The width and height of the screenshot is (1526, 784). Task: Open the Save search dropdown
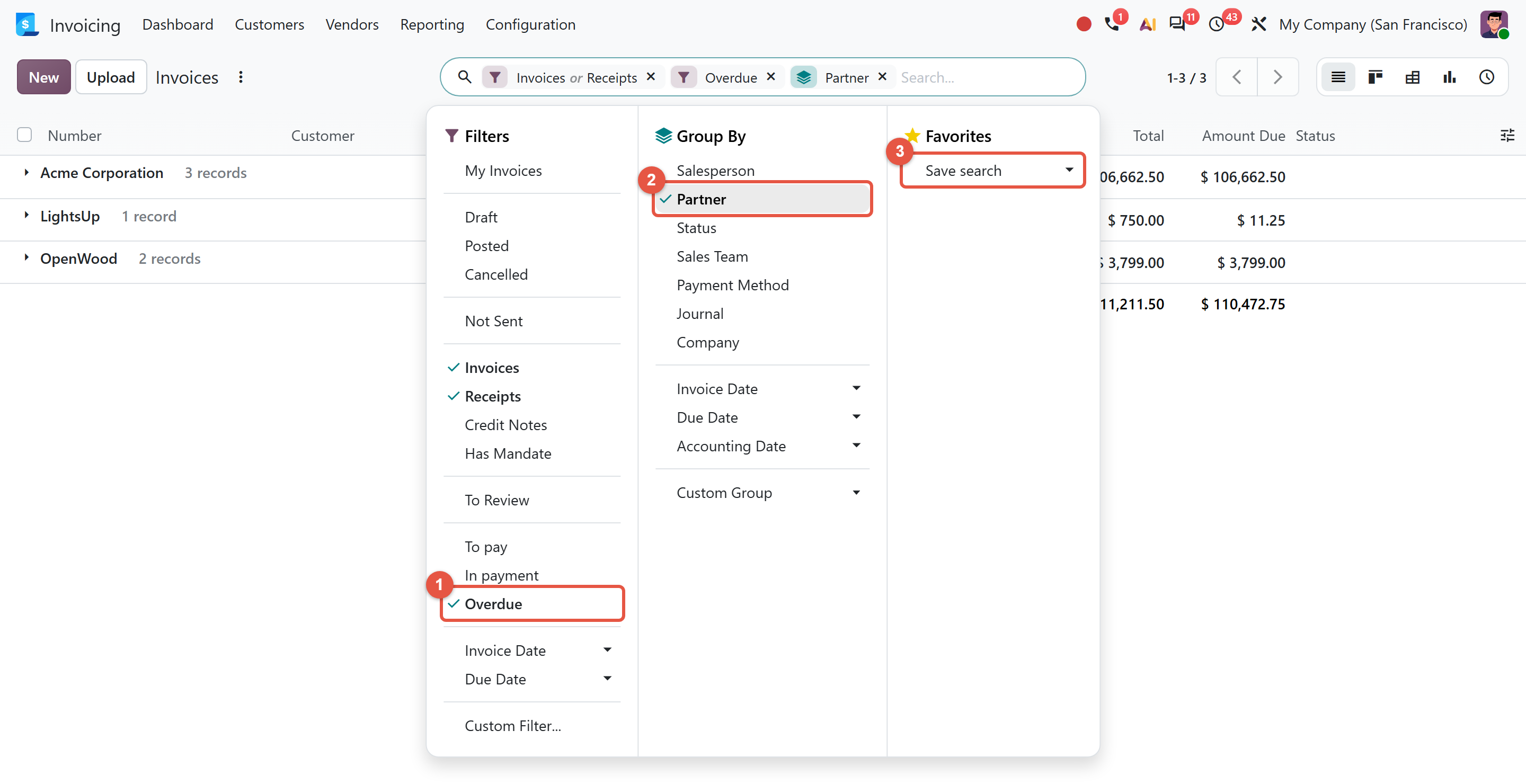pos(992,171)
